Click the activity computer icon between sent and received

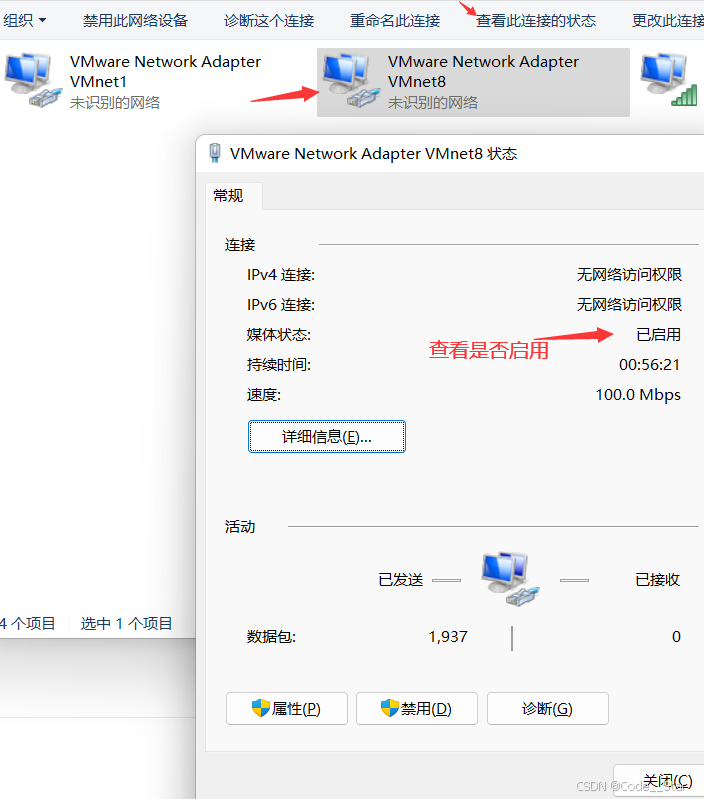(x=510, y=579)
